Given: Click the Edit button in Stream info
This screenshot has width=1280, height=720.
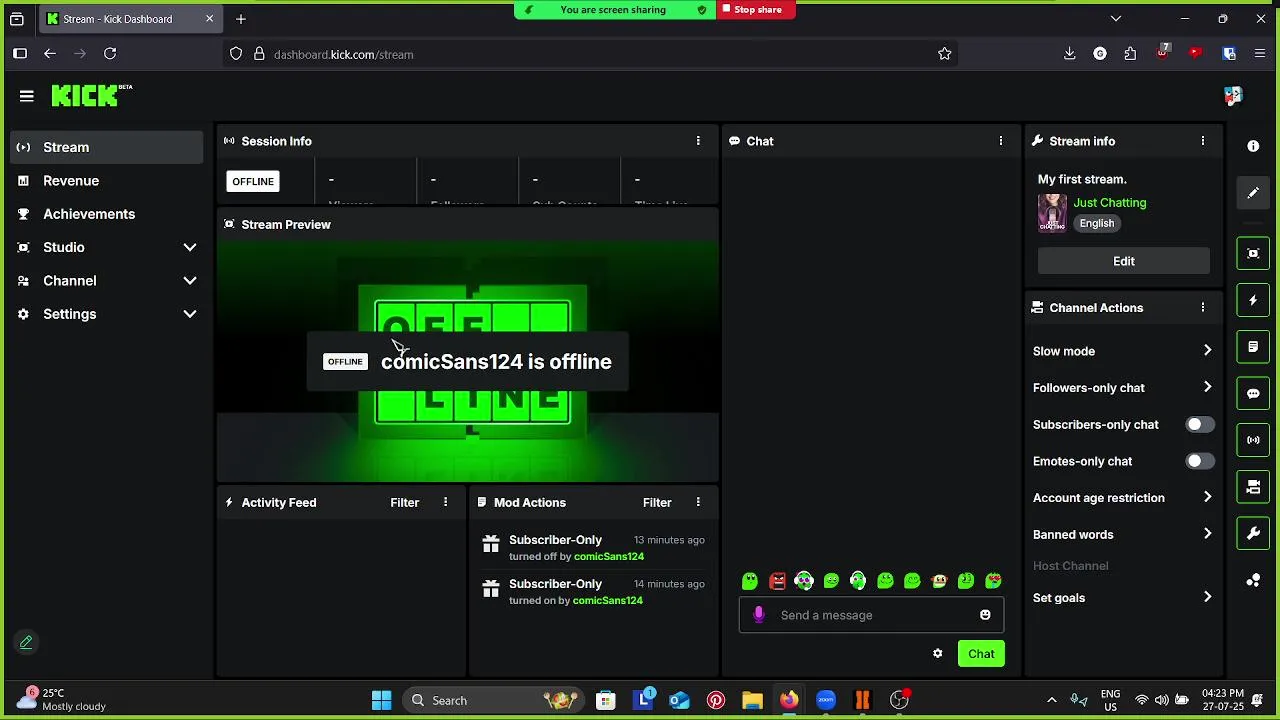Looking at the screenshot, I should click(1124, 261).
